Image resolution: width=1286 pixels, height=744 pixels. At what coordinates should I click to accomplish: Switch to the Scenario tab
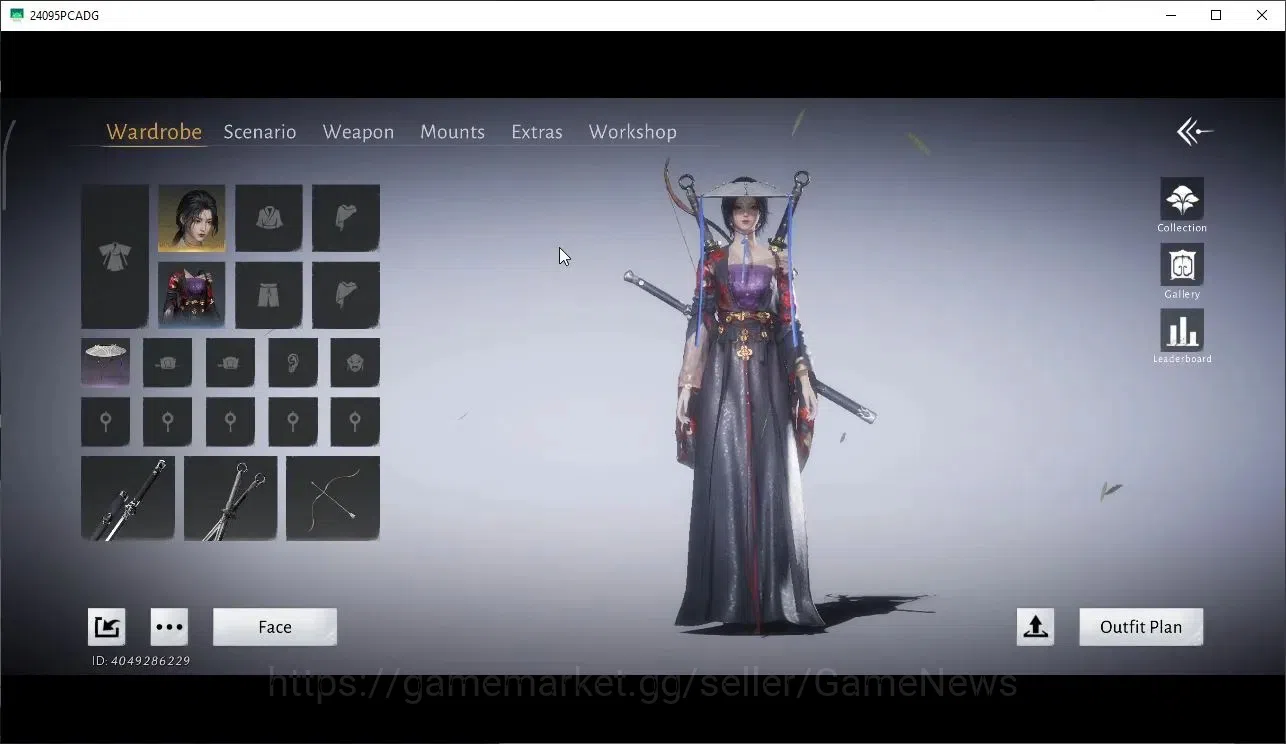click(x=260, y=132)
